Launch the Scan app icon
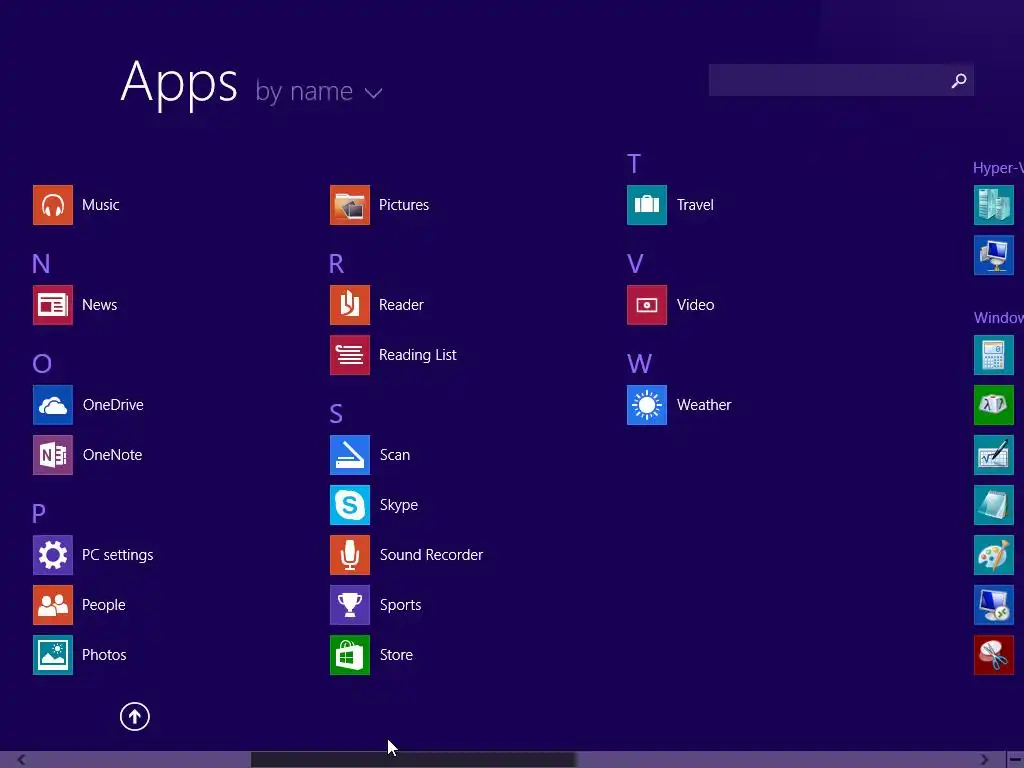 (350, 455)
